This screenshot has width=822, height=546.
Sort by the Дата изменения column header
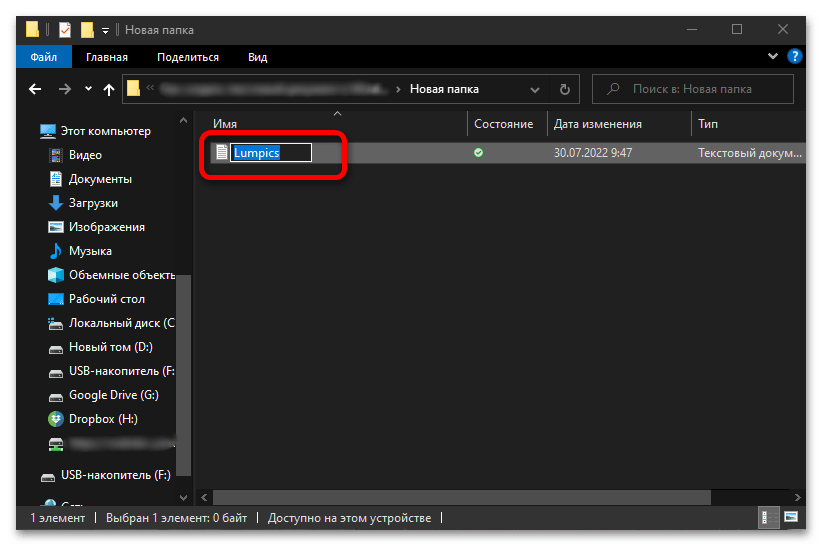[597, 124]
